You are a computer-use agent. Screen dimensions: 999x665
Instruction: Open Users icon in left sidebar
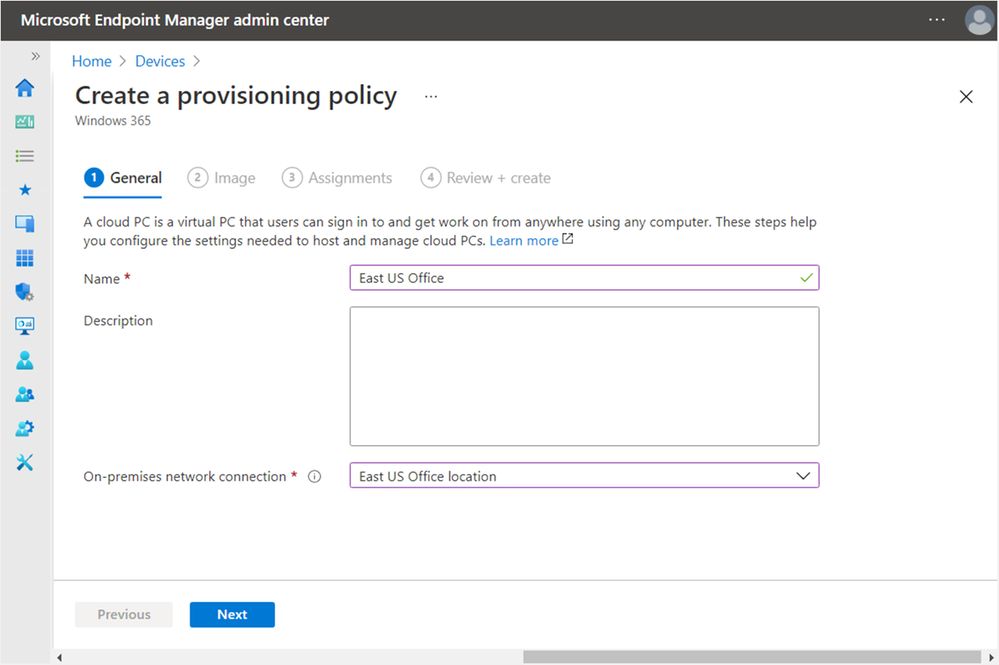[x=25, y=360]
